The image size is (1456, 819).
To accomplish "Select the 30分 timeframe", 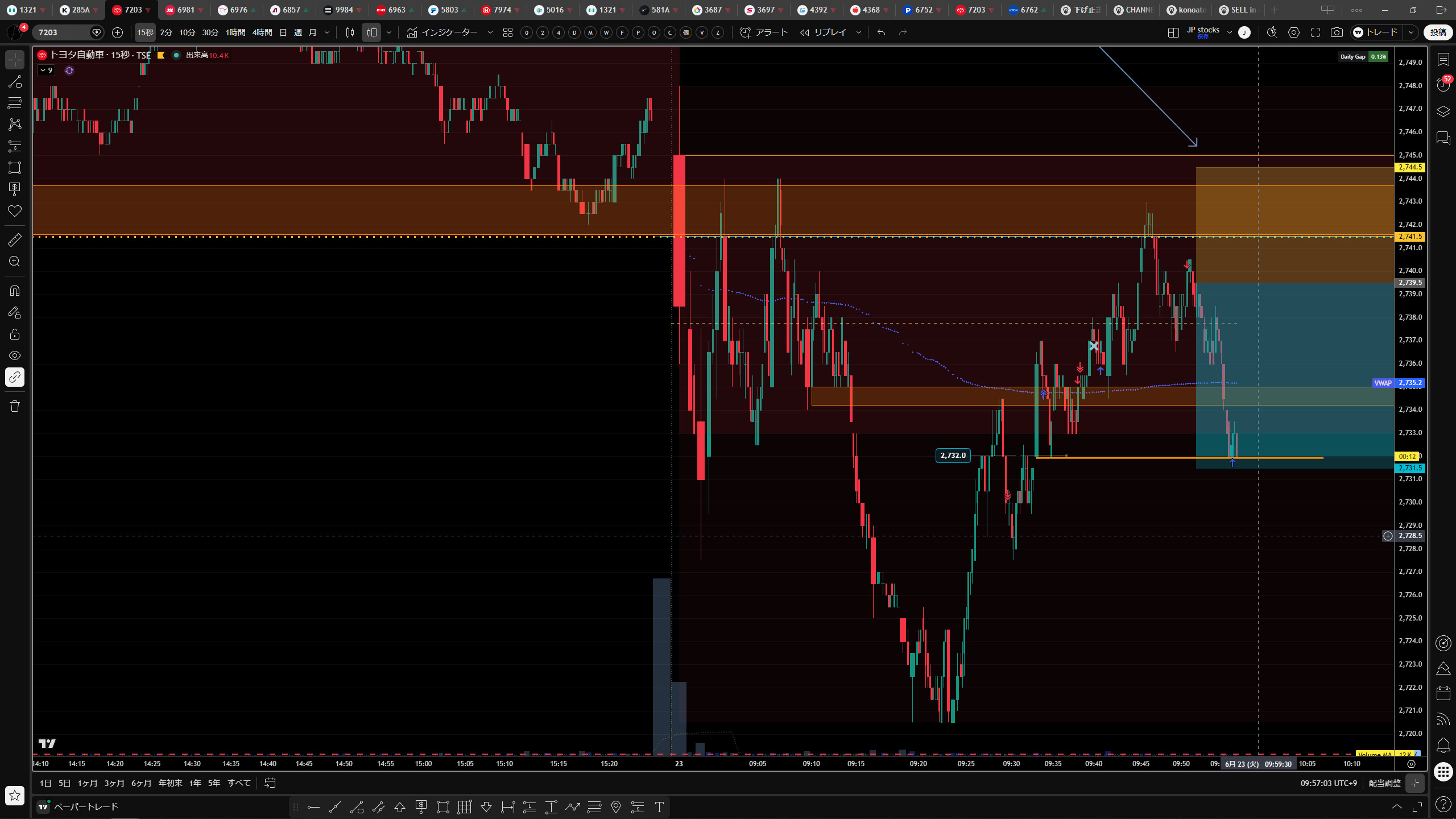I will (x=210, y=32).
